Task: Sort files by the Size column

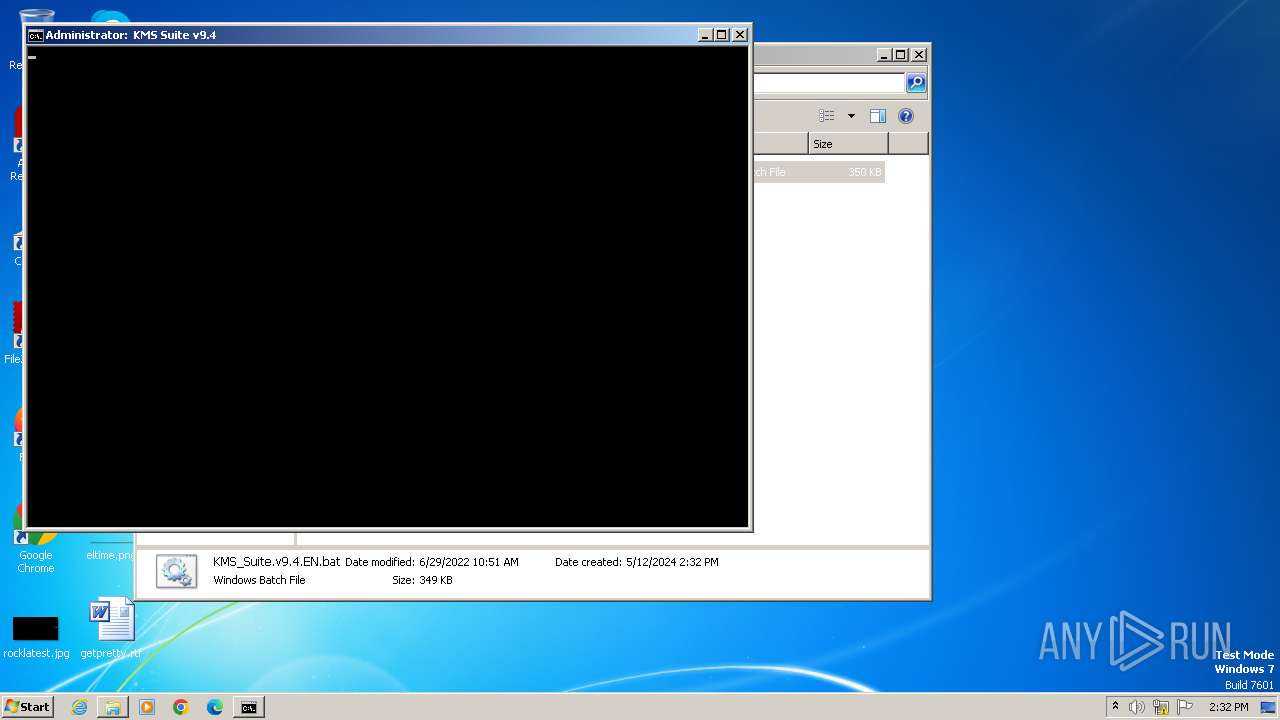Action: pyautogui.click(x=848, y=144)
